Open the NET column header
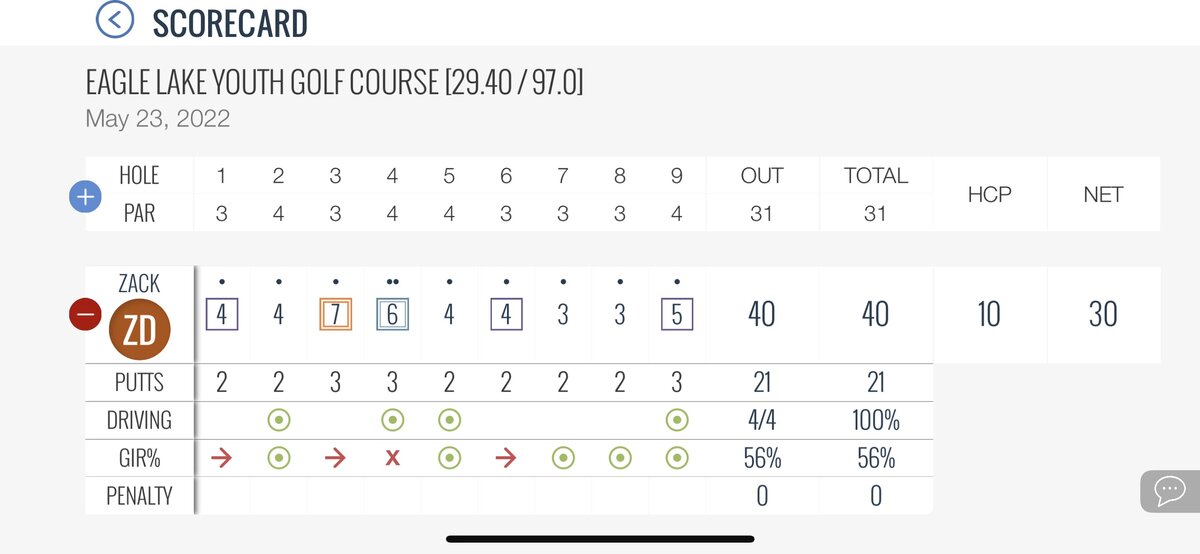 point(1103,194)
